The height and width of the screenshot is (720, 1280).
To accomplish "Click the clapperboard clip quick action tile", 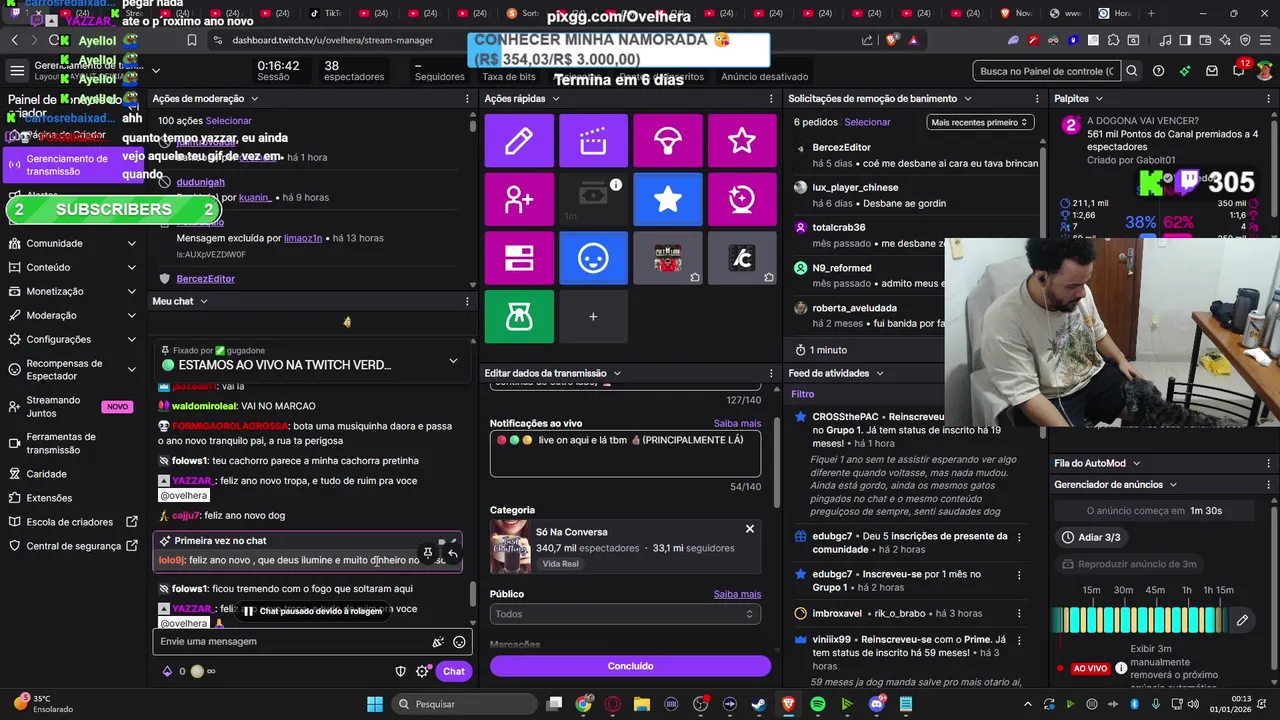I will [593, 141].
